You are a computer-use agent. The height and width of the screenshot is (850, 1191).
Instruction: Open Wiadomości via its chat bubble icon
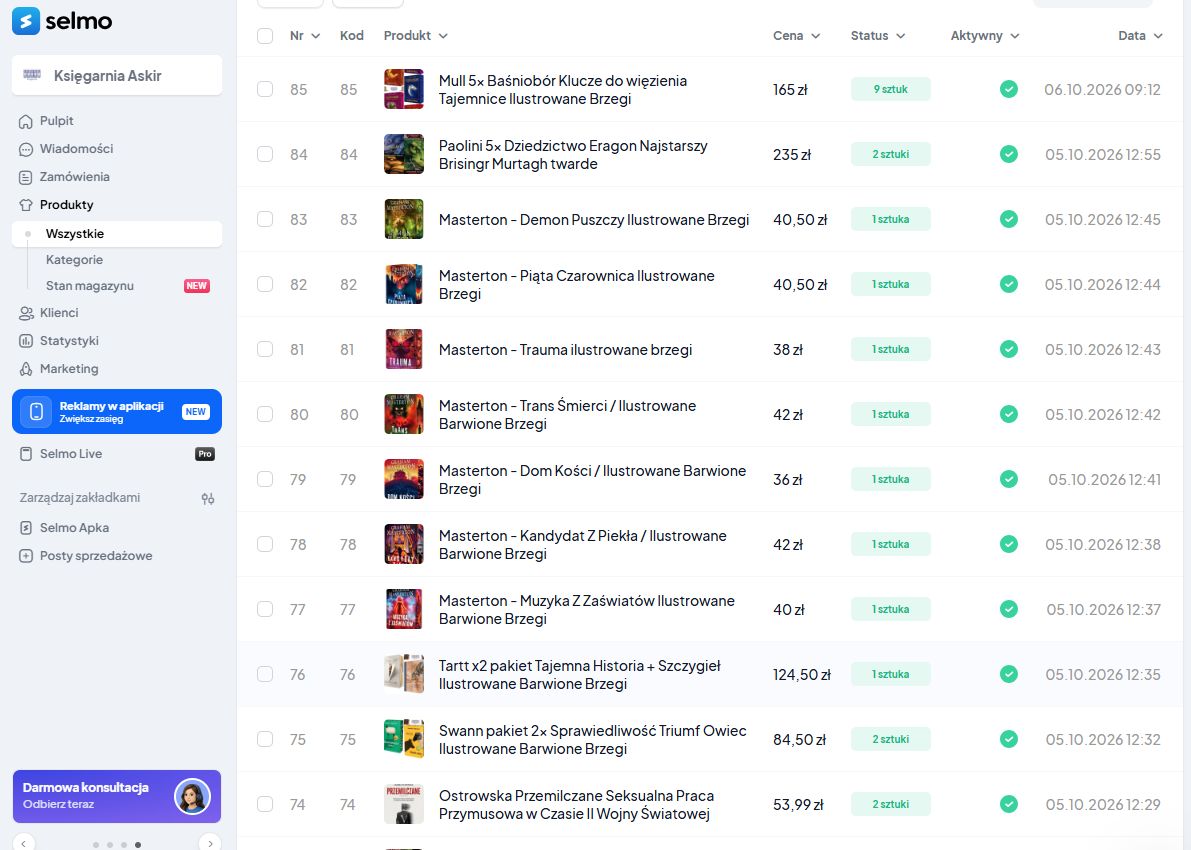pyautogui.click(x=26, y=150)
